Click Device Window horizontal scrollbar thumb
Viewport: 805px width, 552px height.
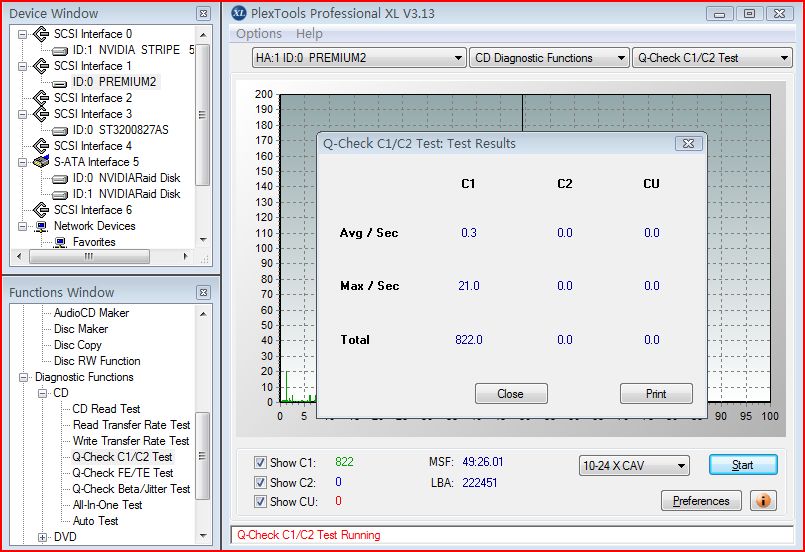point(89,256)
